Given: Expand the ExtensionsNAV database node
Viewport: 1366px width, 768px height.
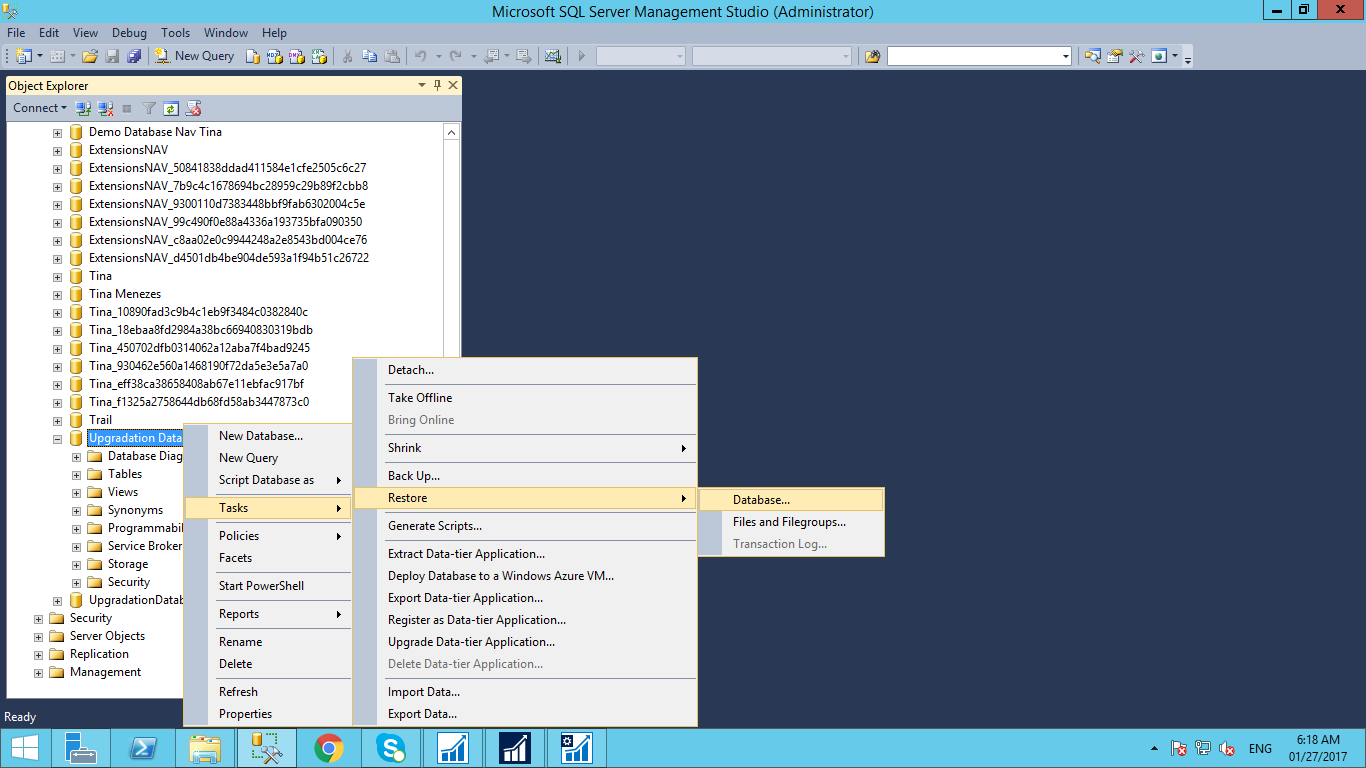Looking at the screenshot, I should pos(57,150).
